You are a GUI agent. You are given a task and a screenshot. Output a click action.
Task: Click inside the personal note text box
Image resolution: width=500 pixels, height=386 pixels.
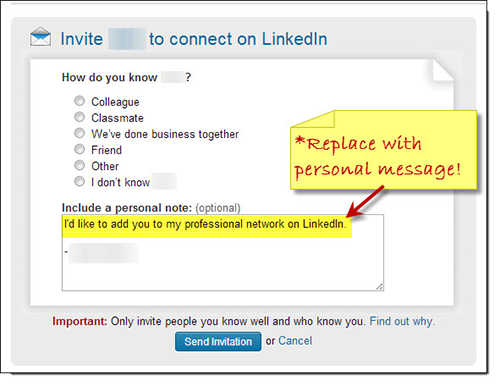pos(223,253)
